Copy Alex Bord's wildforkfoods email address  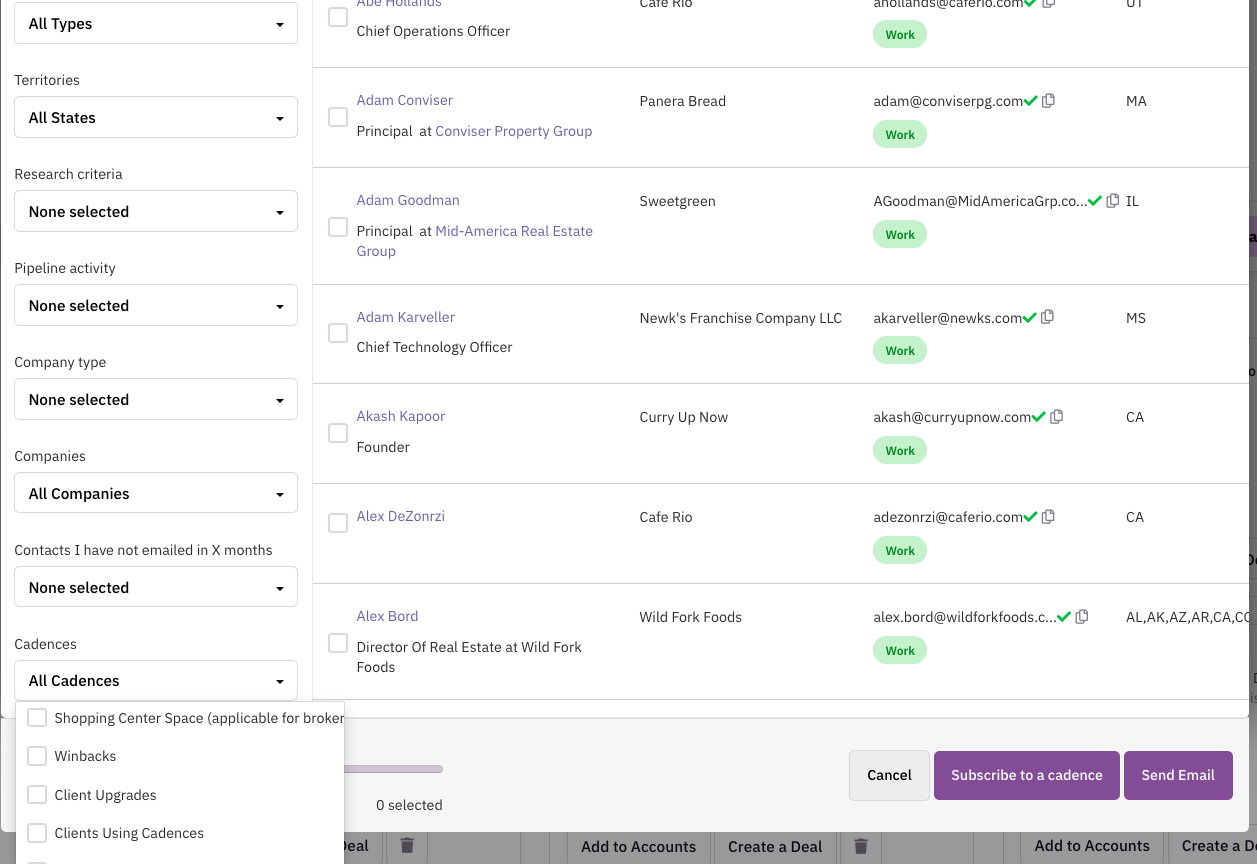point(1082,617)
